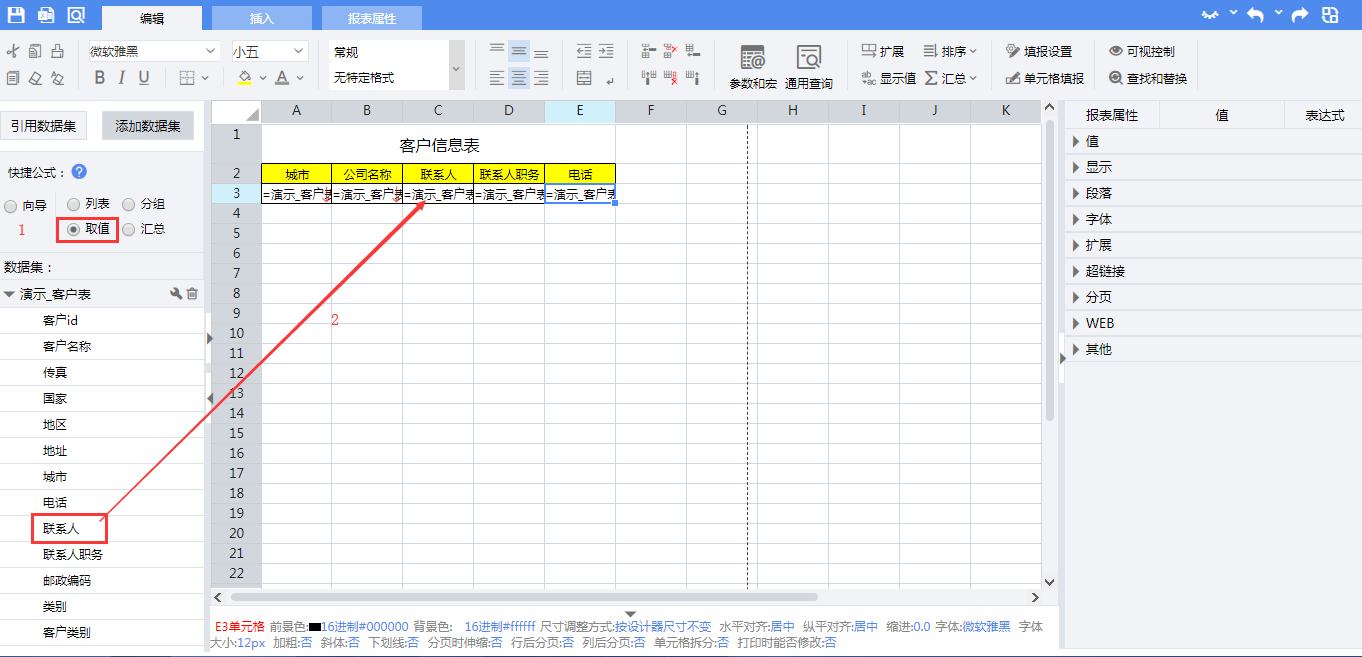This screenshot has height=657, width=1362.
Task: Click the wrench icon beside 演示_客户表
Action: [x=176, y=294]
